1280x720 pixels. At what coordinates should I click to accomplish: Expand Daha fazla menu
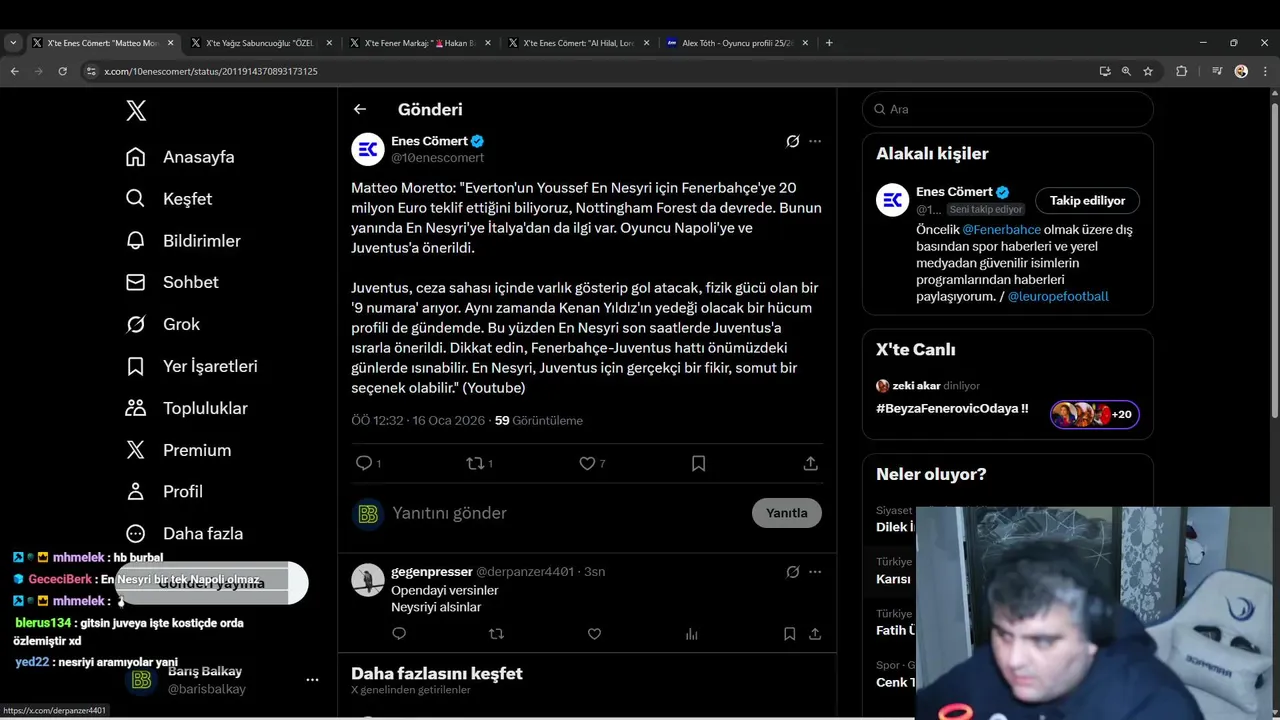coord(184,533)
